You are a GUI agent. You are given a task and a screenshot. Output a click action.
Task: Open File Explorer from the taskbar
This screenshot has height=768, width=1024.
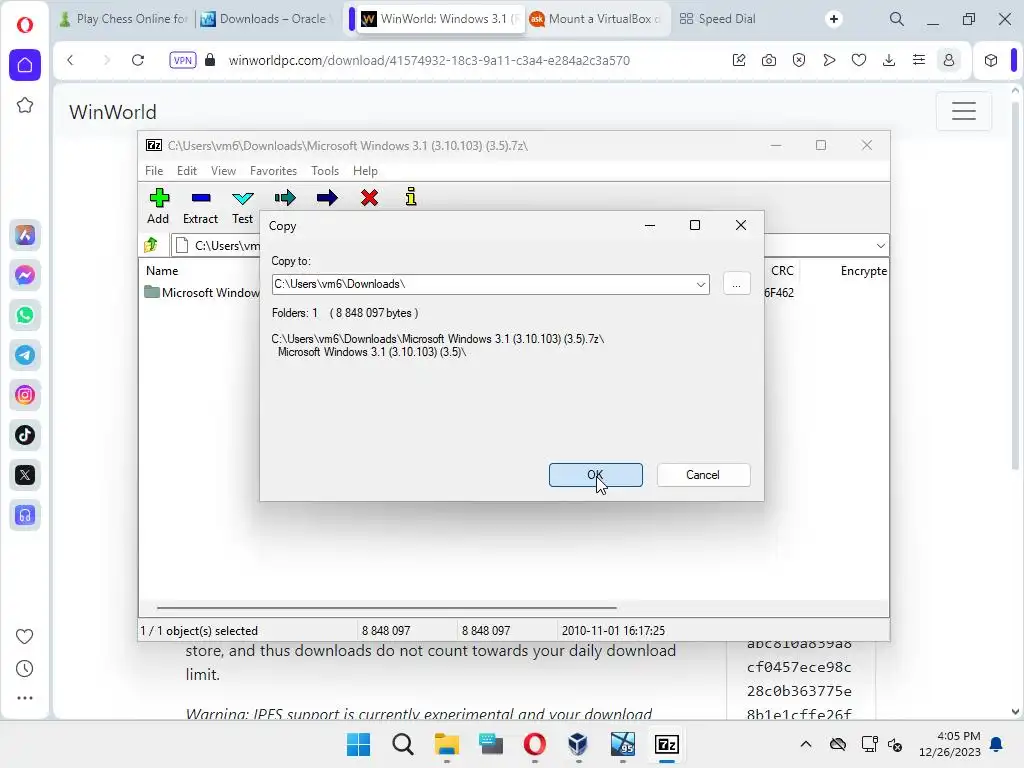[x=447, y=744]
